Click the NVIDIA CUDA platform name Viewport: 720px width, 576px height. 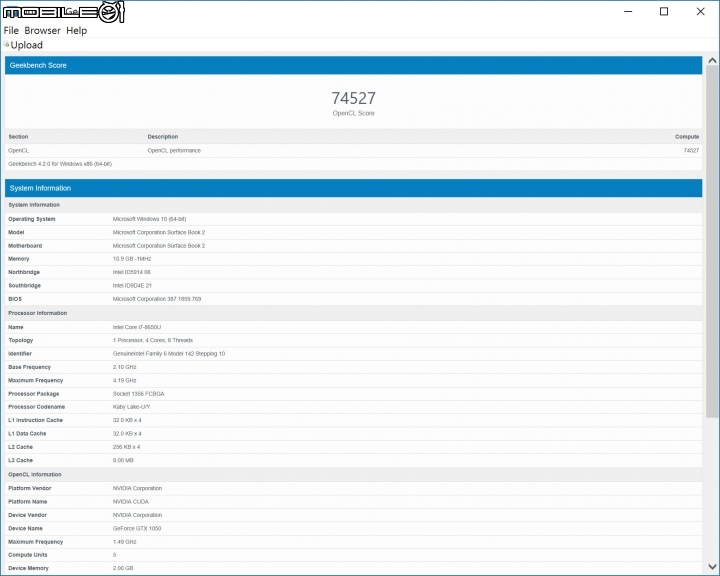(130, 502)
